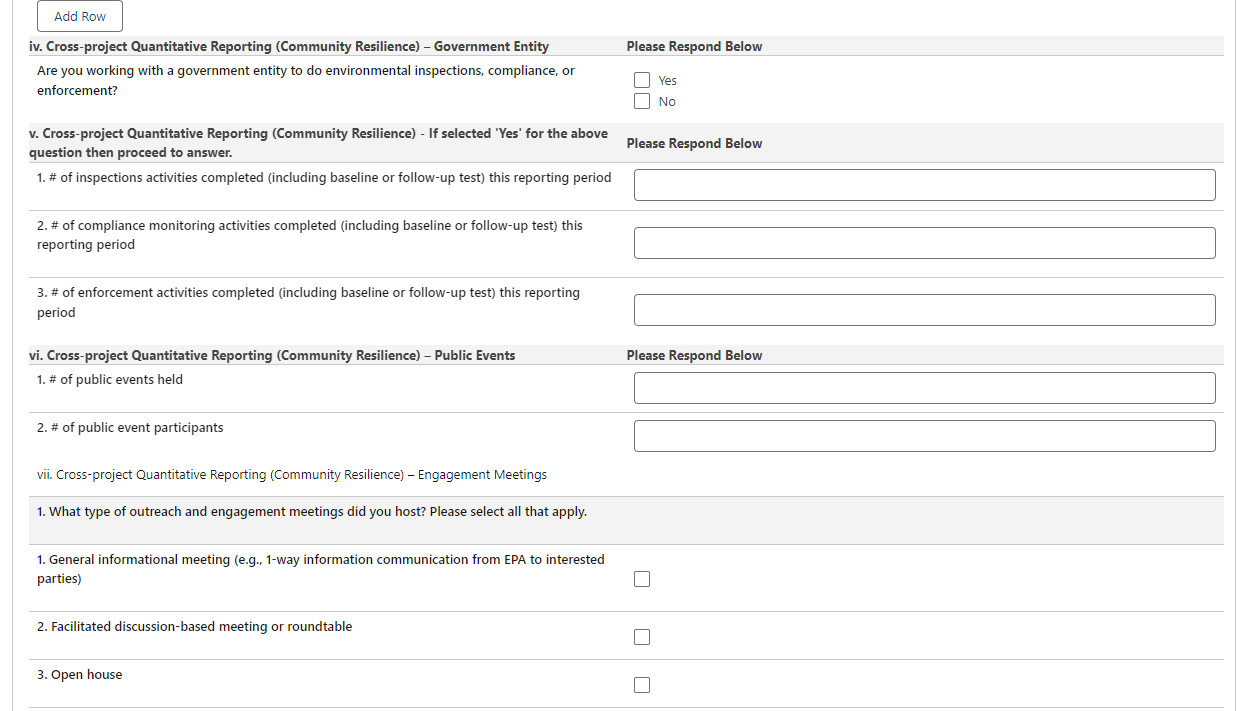The height and width of the screenshot is (711, 1237).
Task: Click the "Open house" option text
Action: click(80, 675)
